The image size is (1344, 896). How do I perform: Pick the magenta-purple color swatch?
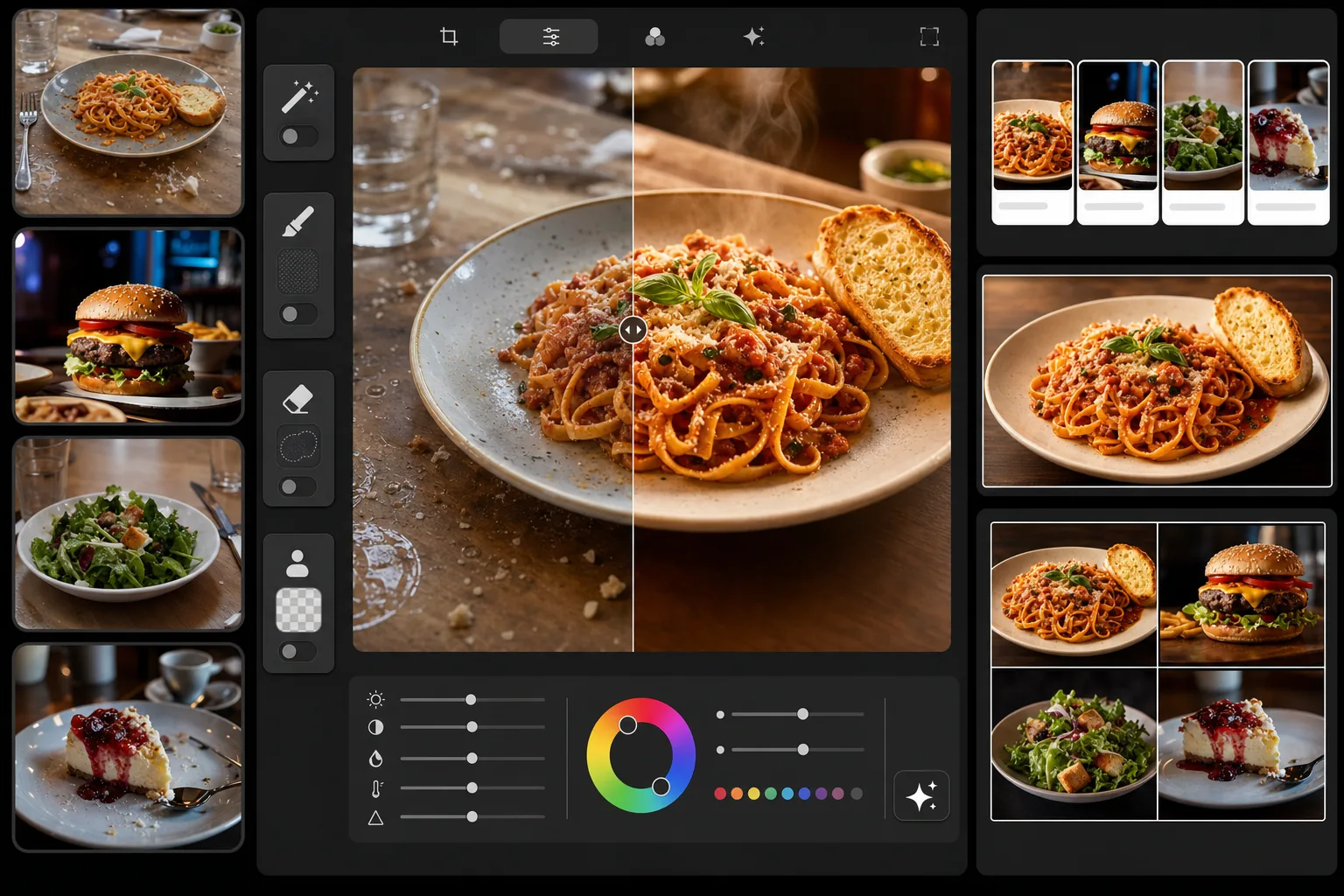point(838,794)
